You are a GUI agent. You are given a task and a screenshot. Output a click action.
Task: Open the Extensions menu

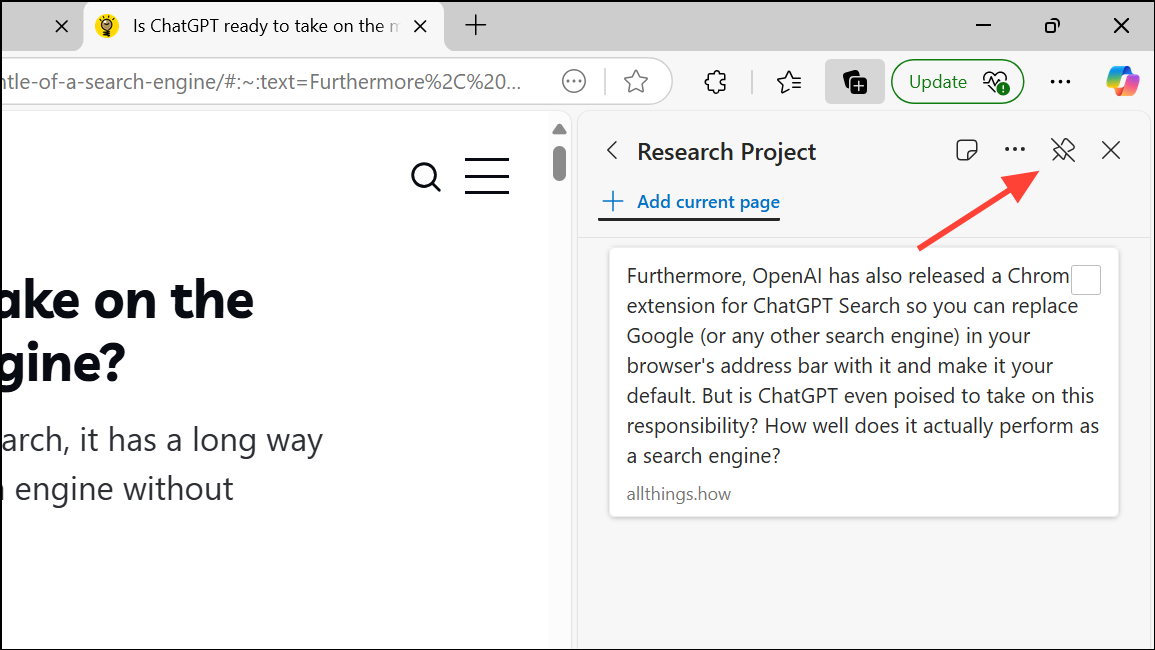715,82
